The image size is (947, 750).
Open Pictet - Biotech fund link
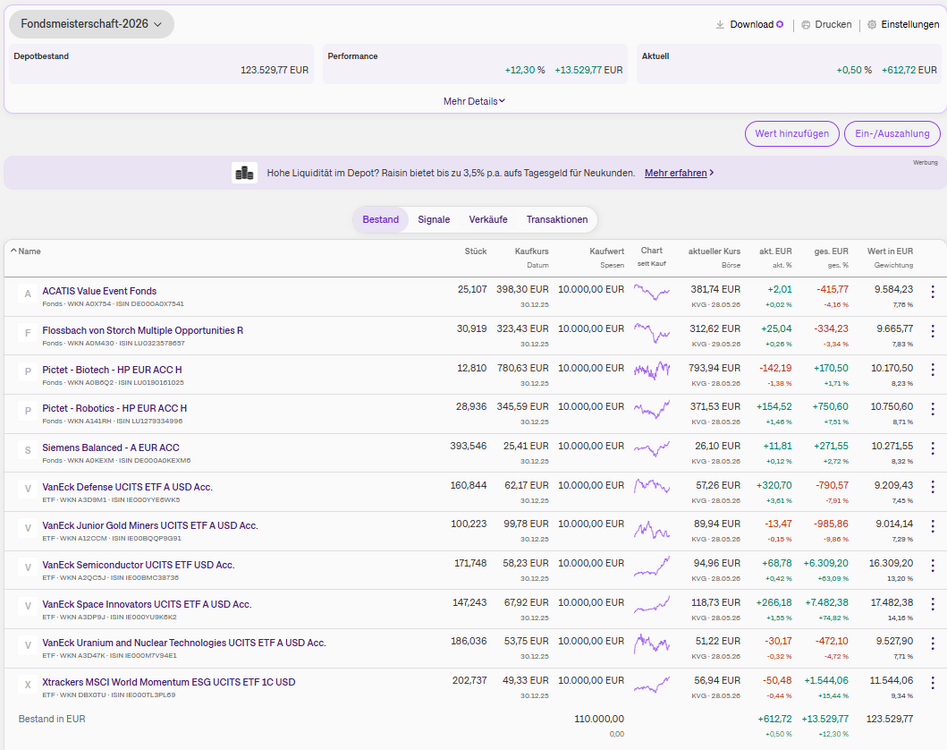pos(112,370)
